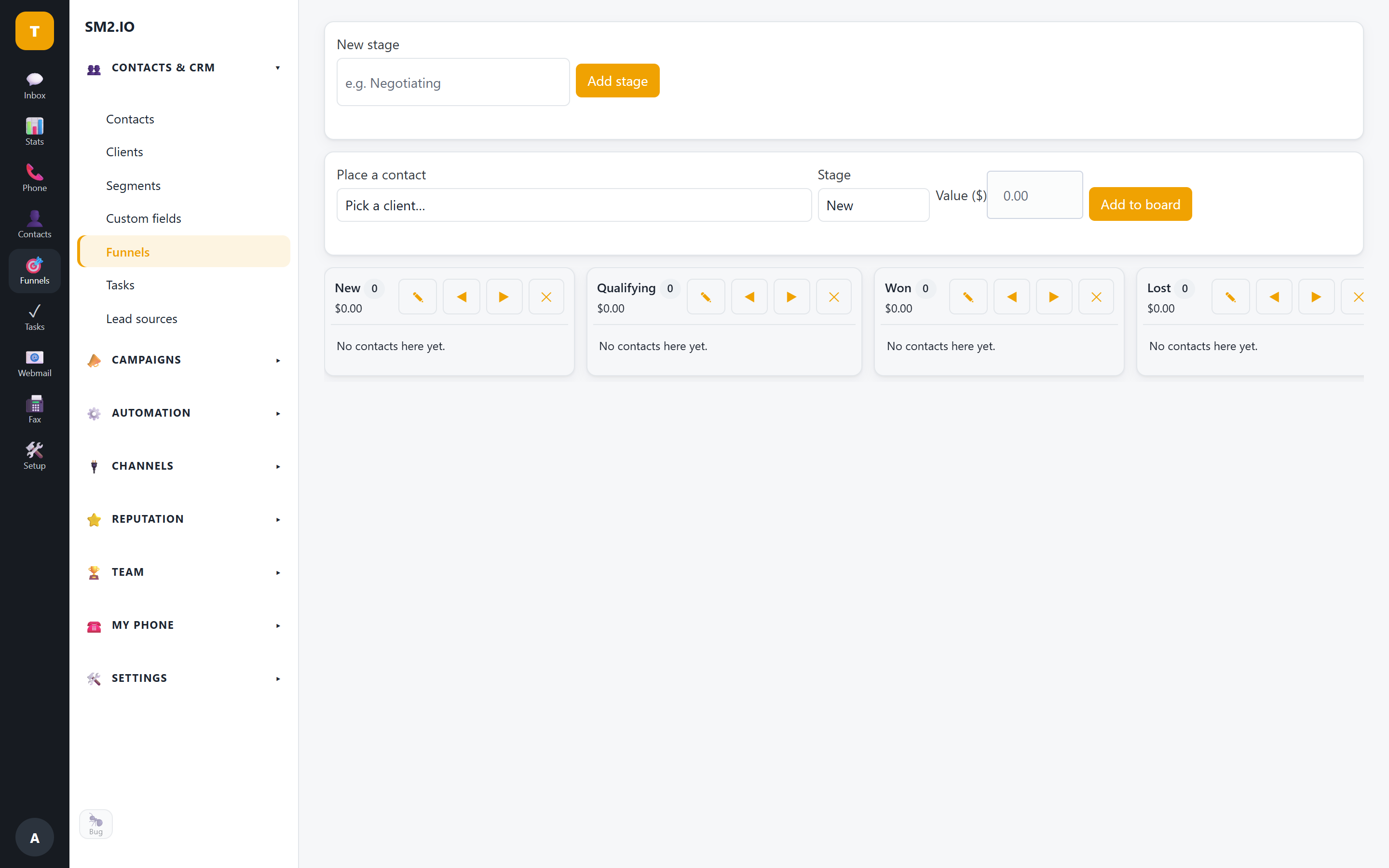Screen dimensions: 1389x868
Task: Expand the Settings section
Action: [184, 678]
